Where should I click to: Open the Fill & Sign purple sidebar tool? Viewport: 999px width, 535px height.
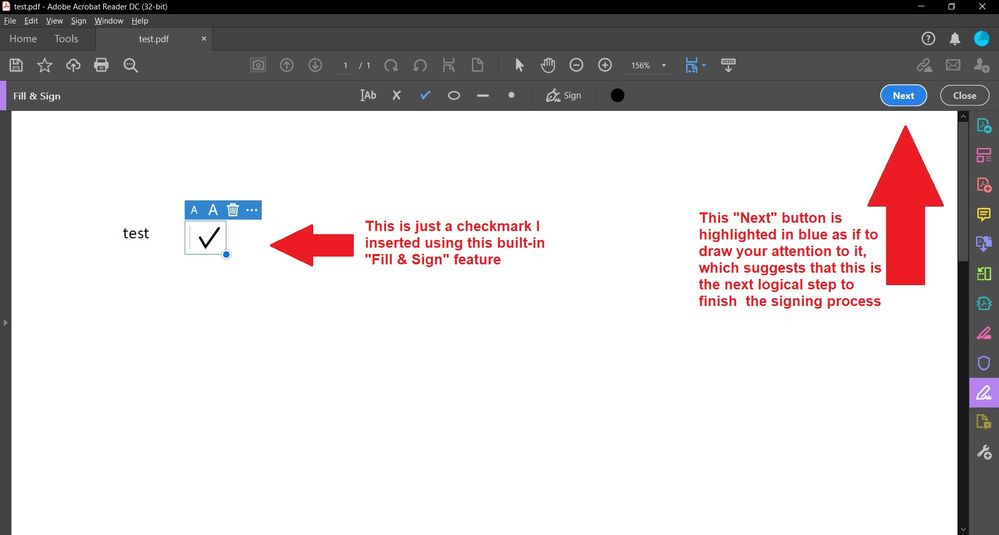(984, 392)
